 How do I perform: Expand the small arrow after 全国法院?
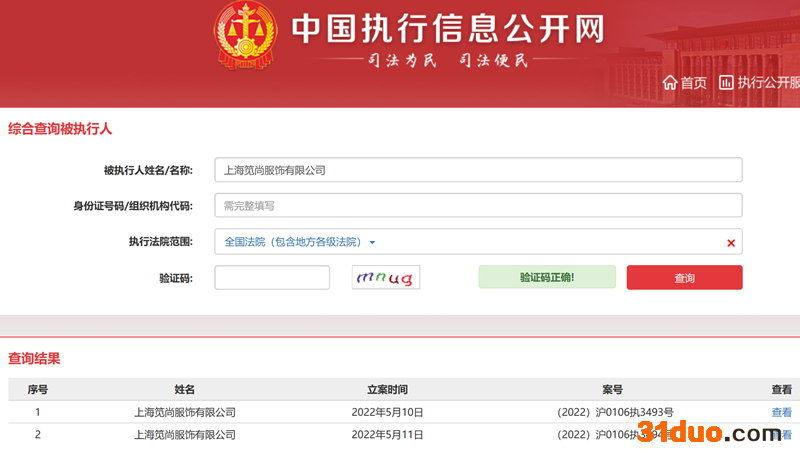coord(372,243)
